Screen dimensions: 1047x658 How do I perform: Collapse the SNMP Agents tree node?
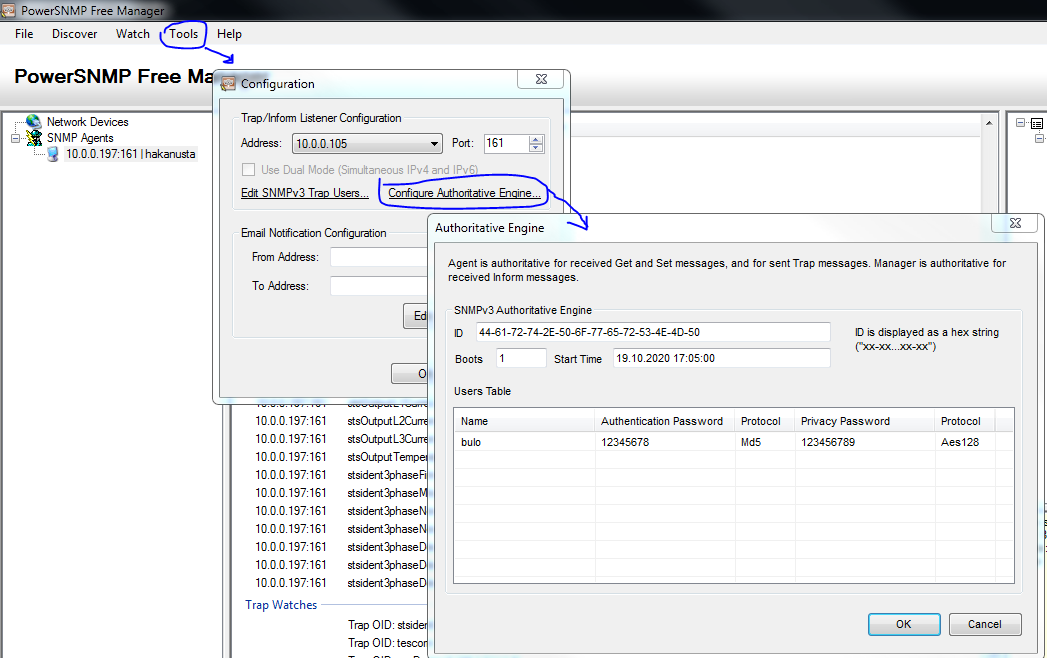point(15,138)
